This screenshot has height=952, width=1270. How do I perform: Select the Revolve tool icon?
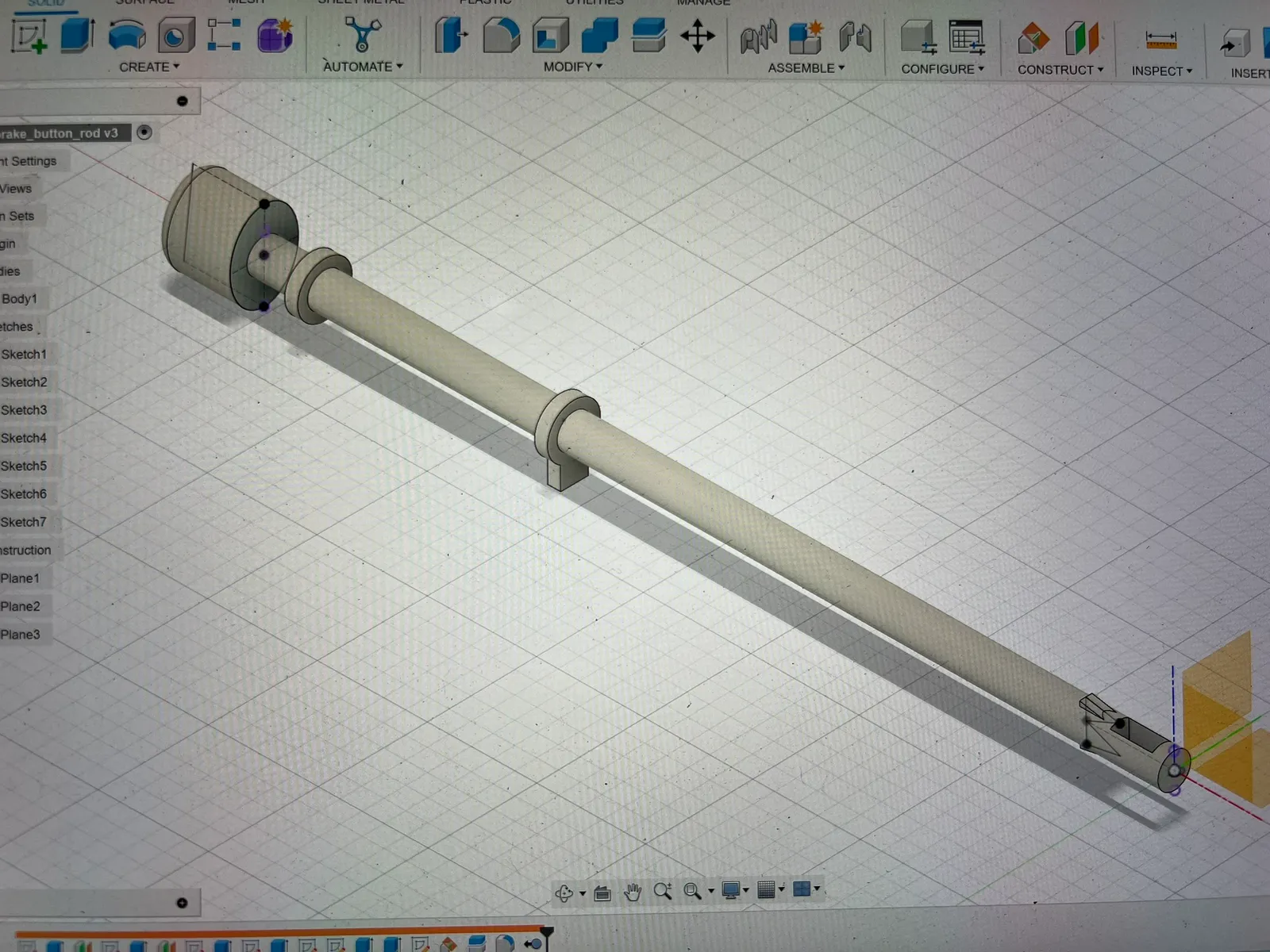pyautogui.click(x=127, y=36)
